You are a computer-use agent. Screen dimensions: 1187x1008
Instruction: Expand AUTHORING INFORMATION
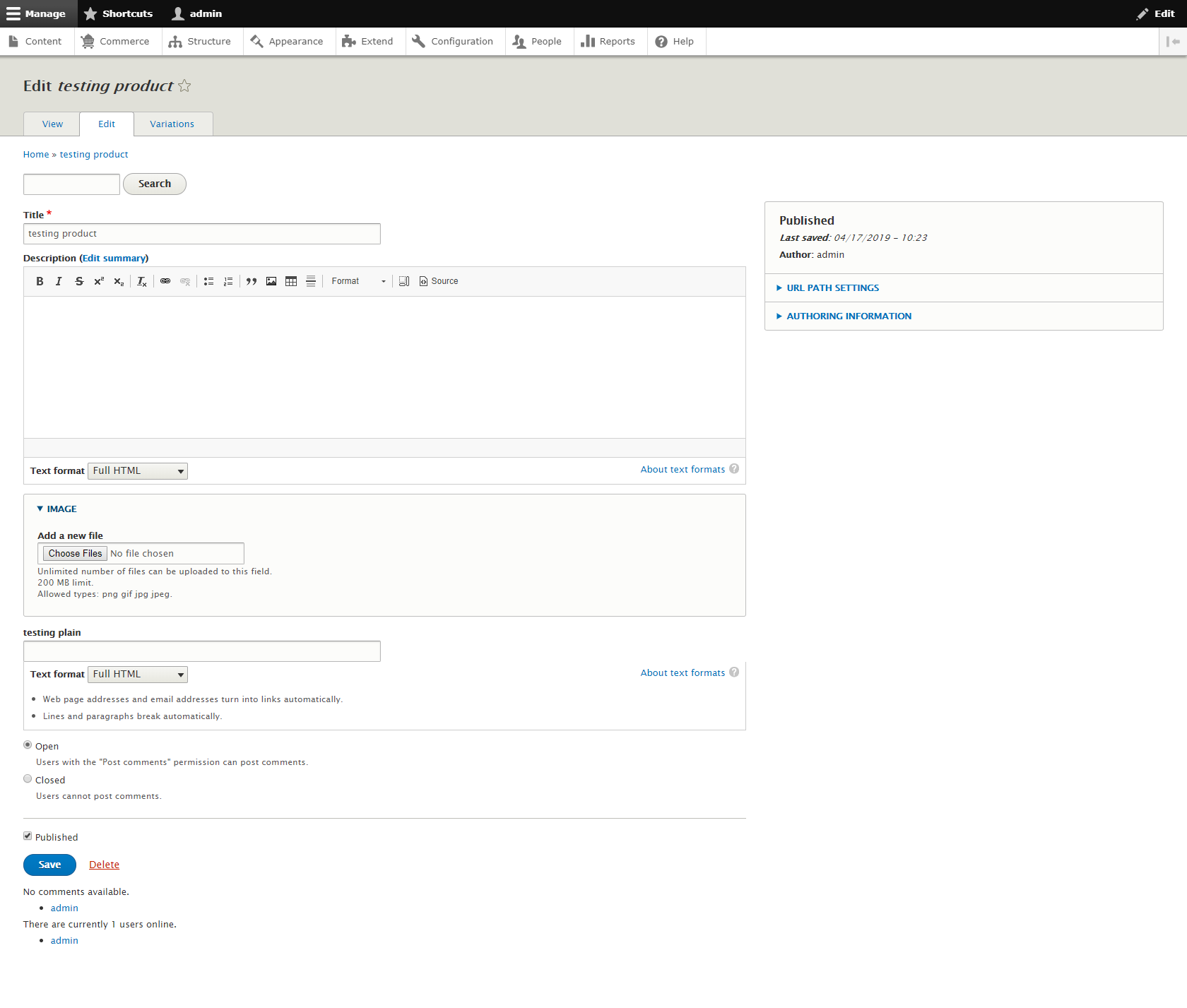click(848, 316)
